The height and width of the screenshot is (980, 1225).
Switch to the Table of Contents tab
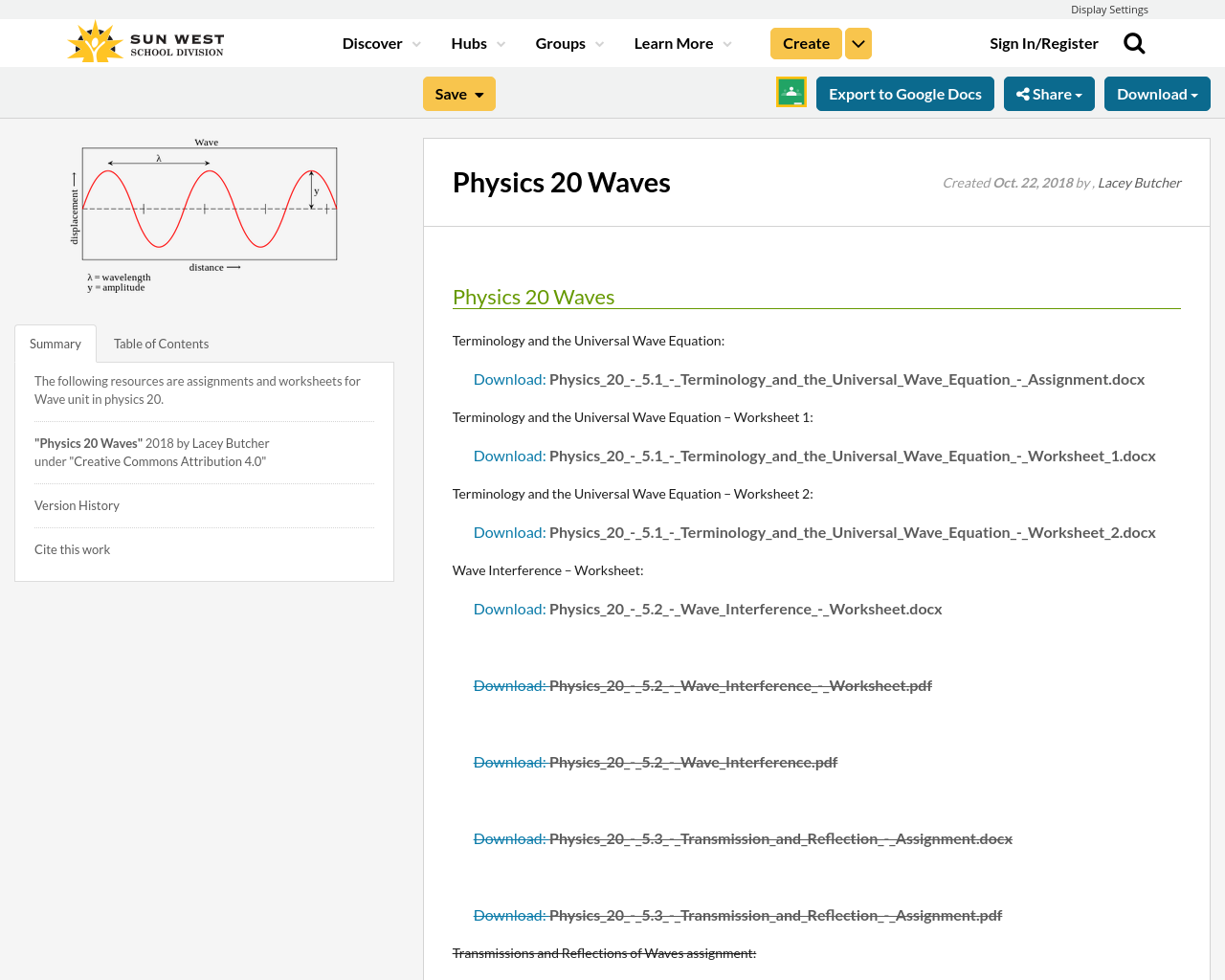(161, 342)
